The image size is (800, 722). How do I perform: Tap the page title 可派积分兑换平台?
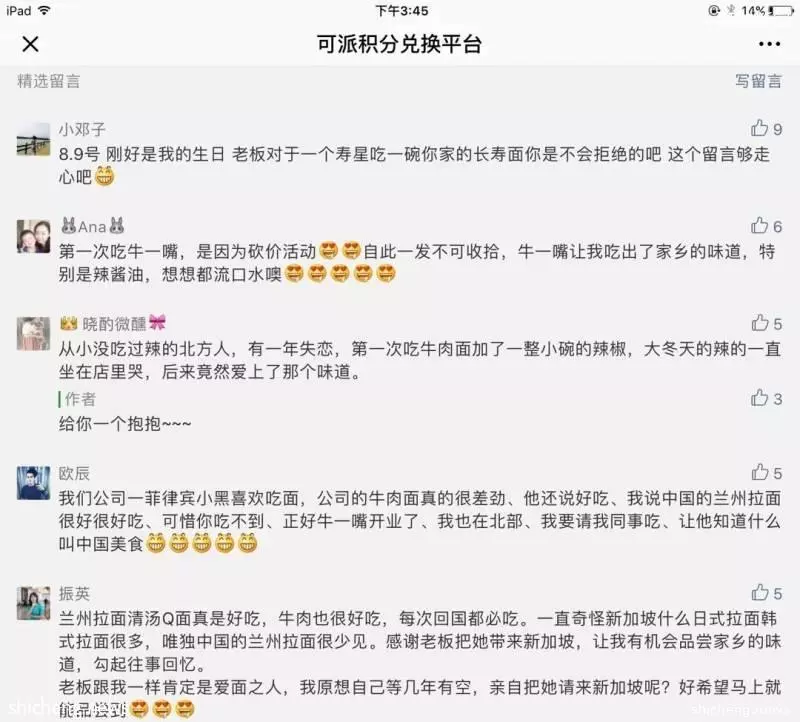(399, 44)
